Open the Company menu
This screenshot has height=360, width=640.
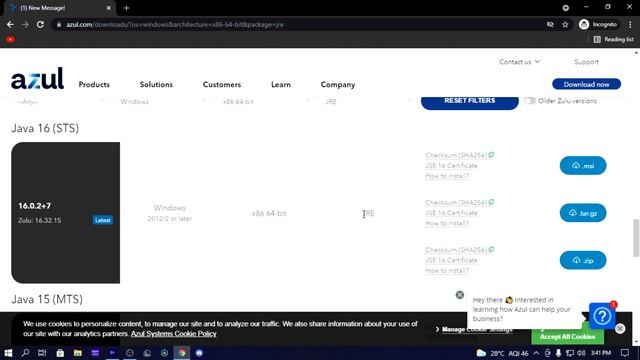click(x=338, y=84)
